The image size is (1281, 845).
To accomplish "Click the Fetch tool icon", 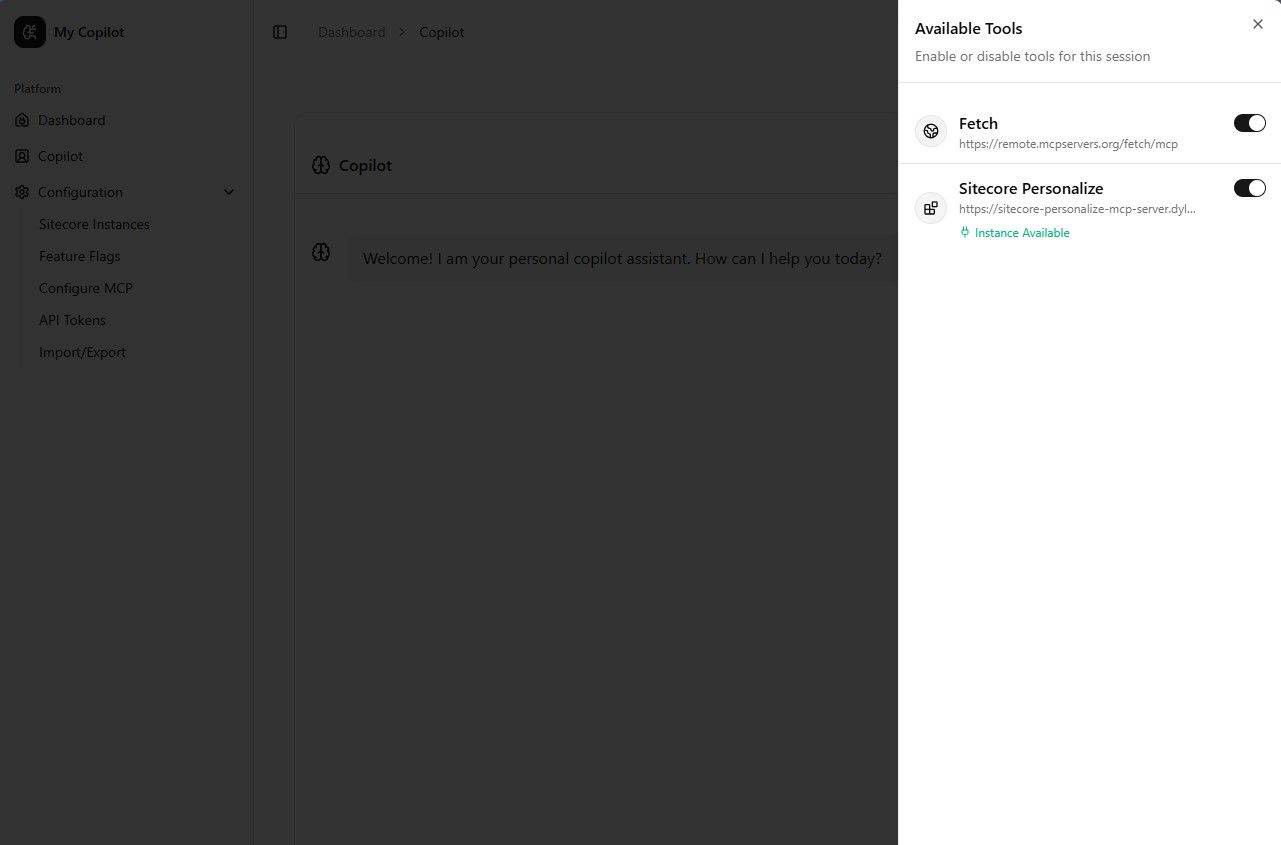I will [x=931, y=131].
